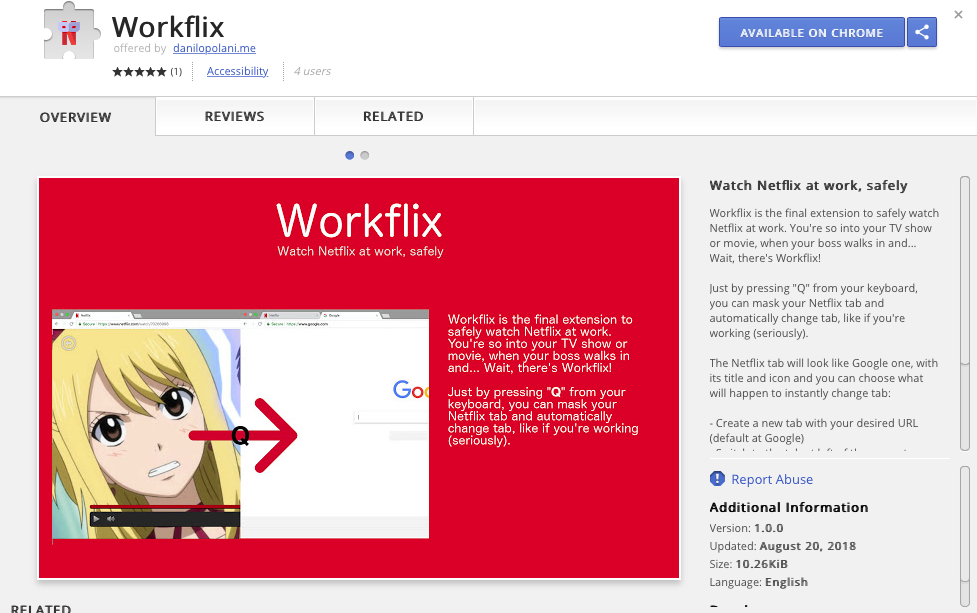The image size is (977, 613).
Task: Switch to the Related tab
Action: pyautogui.click(x=393, y=116)
